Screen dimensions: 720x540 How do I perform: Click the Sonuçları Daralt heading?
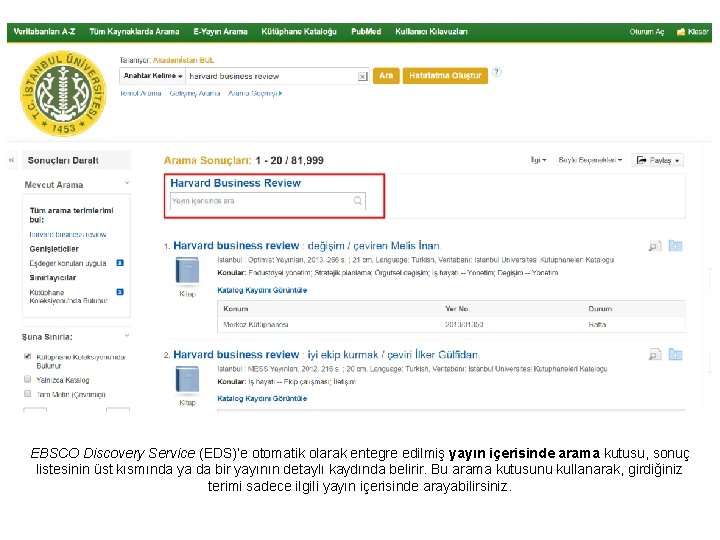pos(63,160)
